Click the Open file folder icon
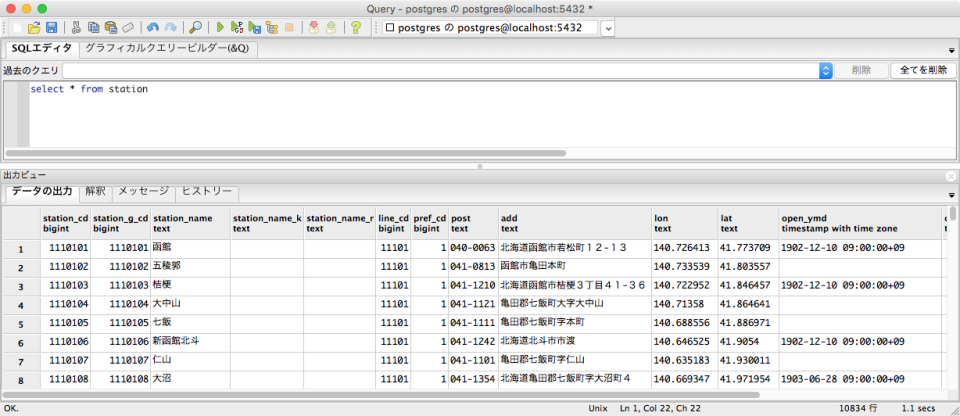This screenshot has height=416, width=960. (34, 28)
